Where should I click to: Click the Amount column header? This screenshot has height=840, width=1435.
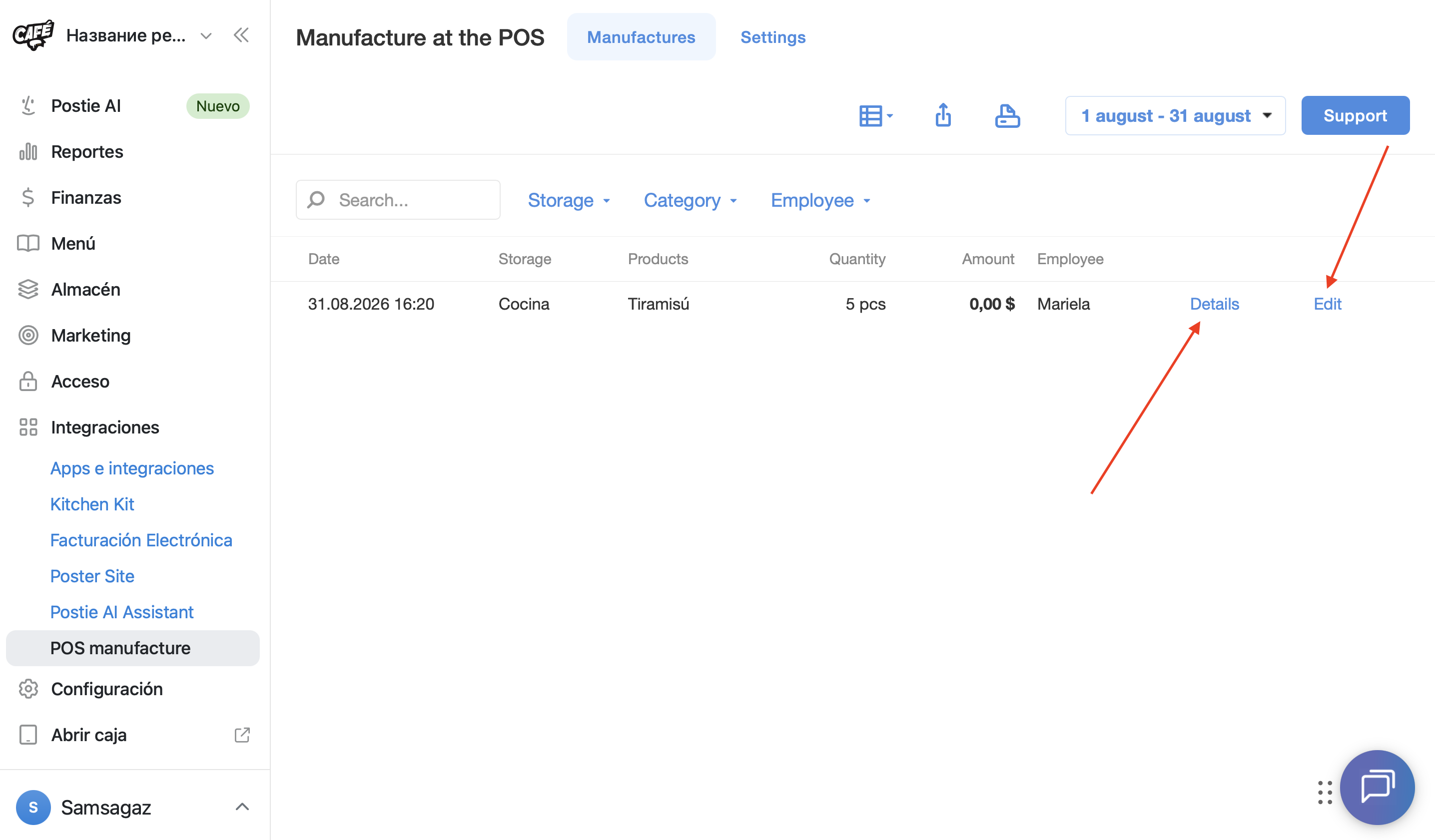(988, 259)
